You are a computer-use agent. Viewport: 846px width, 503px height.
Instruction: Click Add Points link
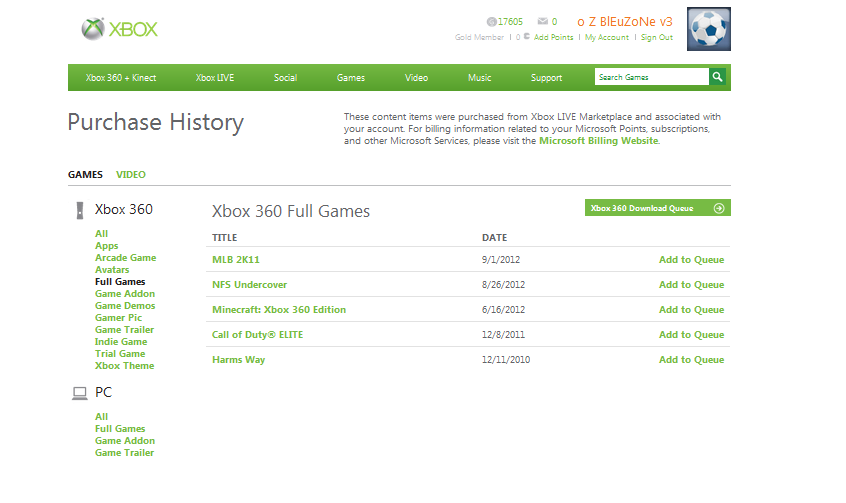[x=554, y=37]
